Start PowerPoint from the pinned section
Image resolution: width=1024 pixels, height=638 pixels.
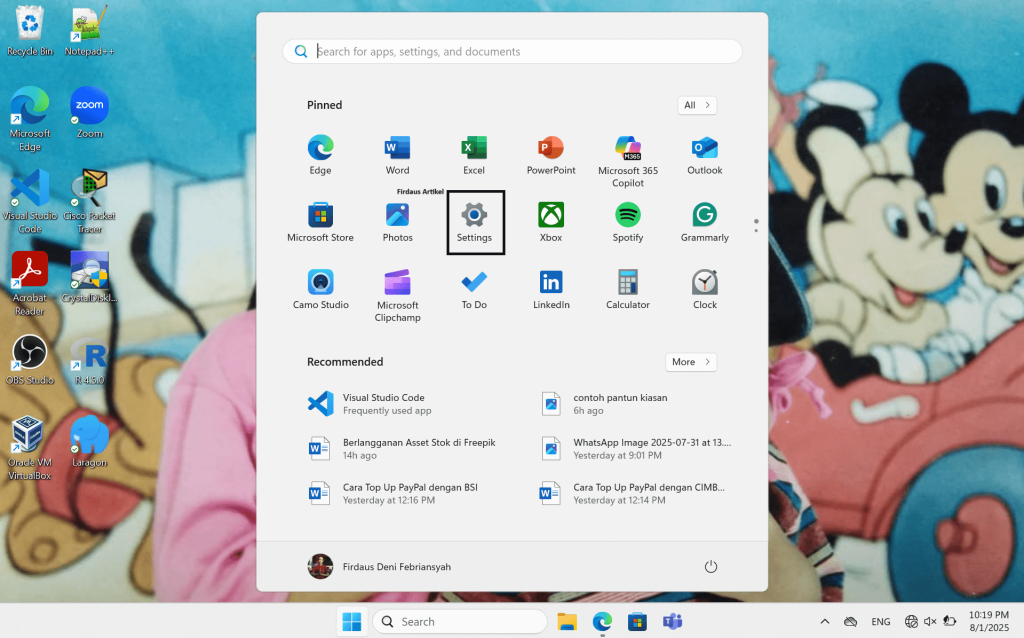(551, 155)
